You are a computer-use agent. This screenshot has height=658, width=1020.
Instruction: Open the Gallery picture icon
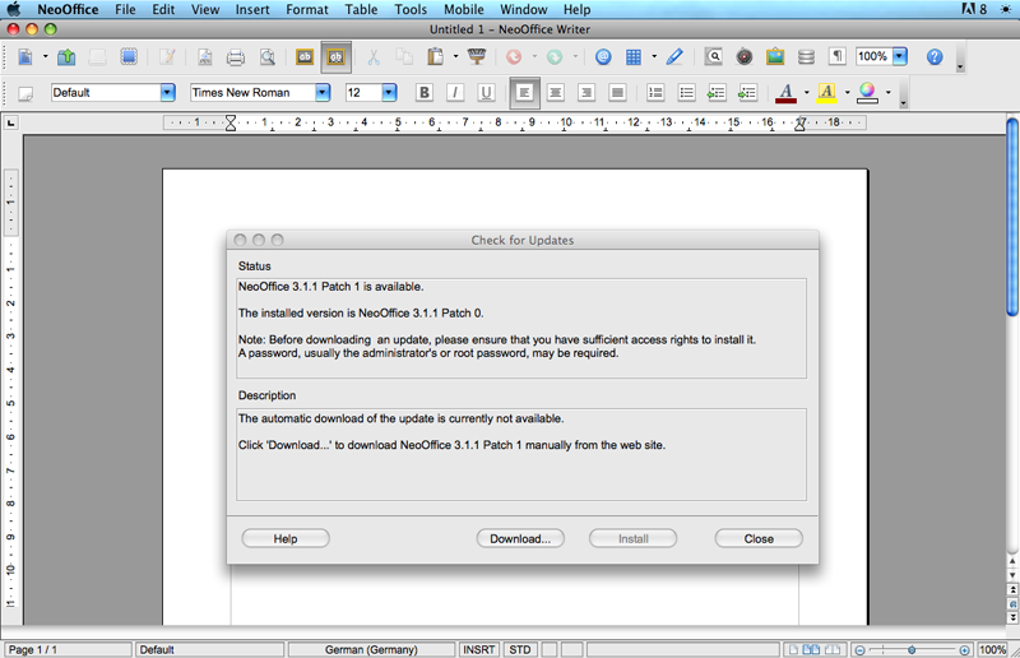tap(775, 57)
